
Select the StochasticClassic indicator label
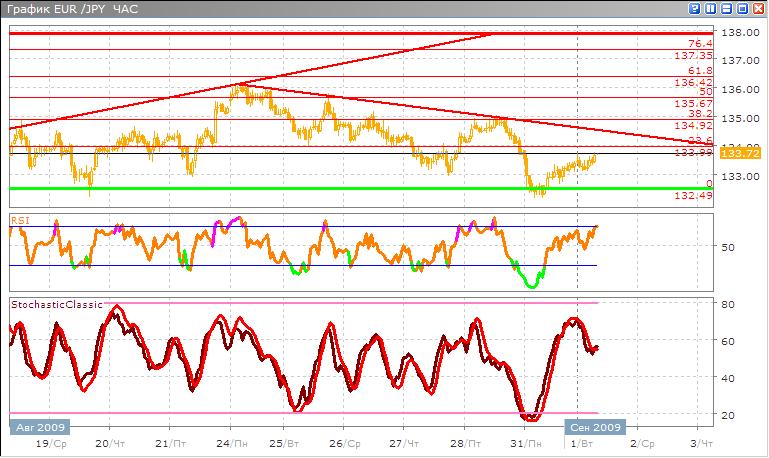coord(56,303)
